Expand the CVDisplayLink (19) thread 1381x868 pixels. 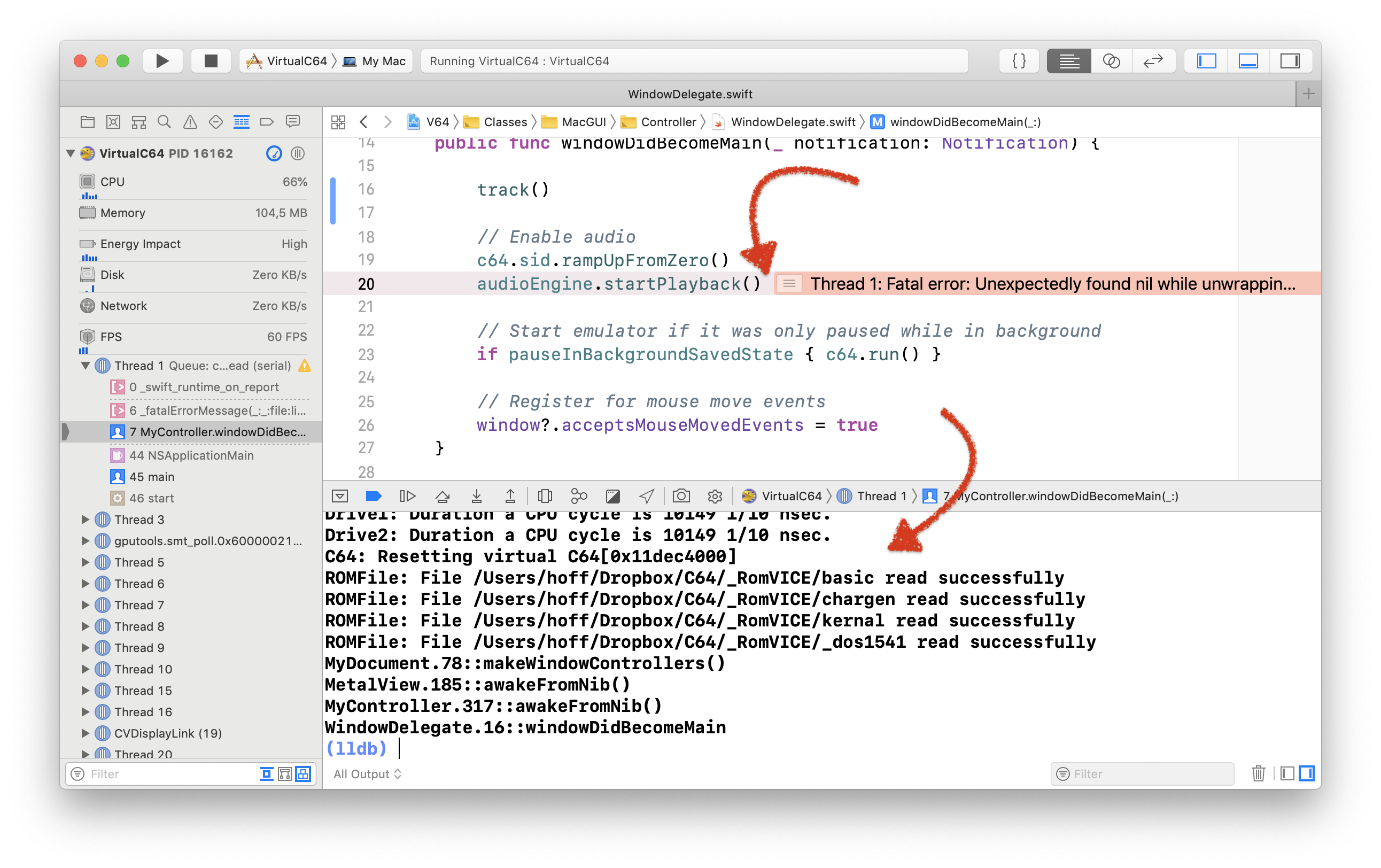click(x=86, y=733)
